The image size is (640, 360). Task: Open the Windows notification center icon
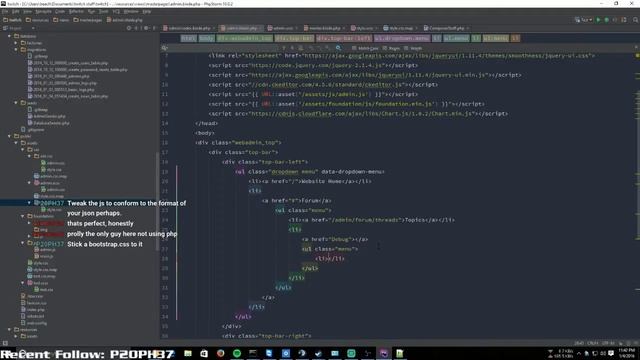pyautogui.click(x=611, y=353)
